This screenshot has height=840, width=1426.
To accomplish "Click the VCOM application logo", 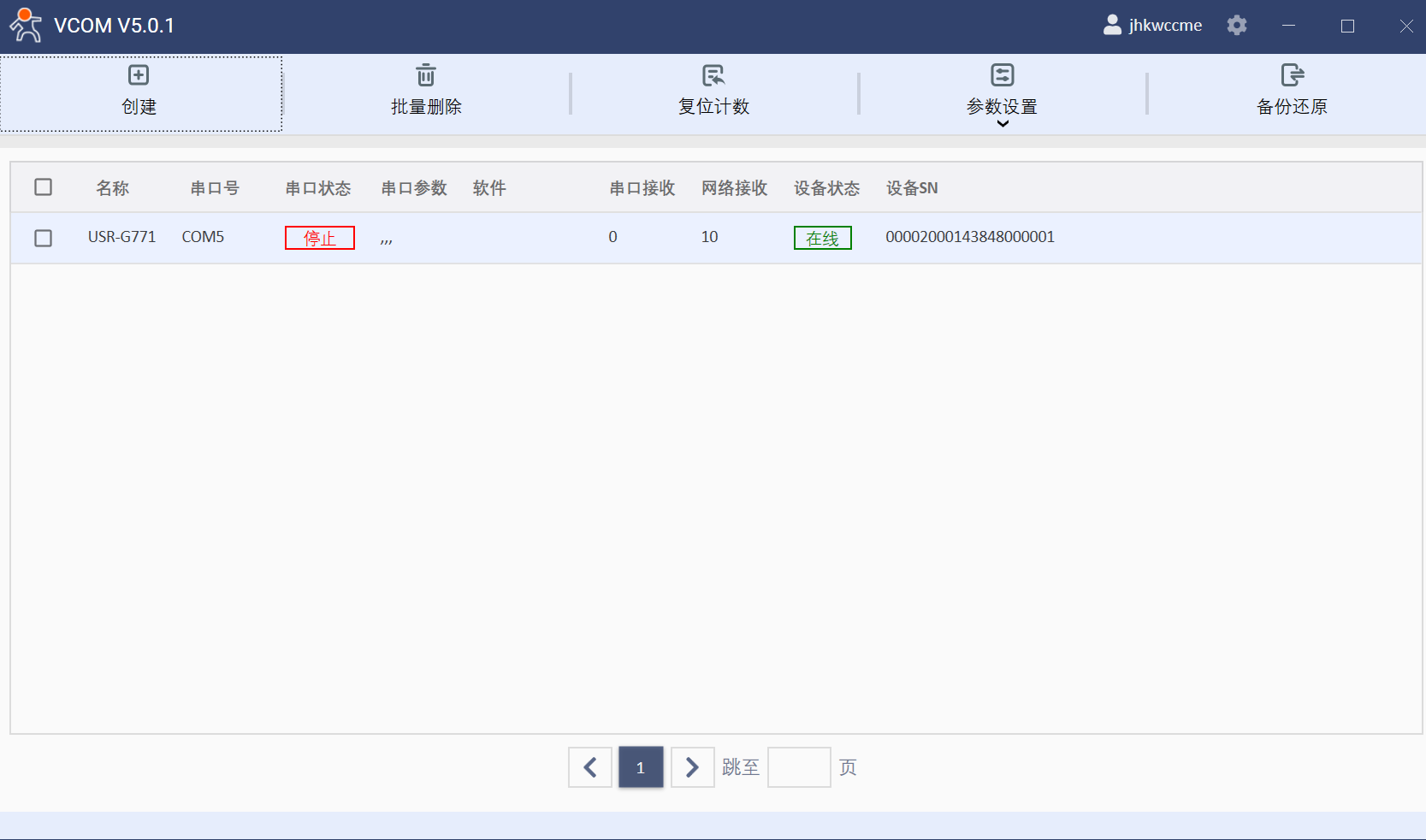I will tap(26, 26).
